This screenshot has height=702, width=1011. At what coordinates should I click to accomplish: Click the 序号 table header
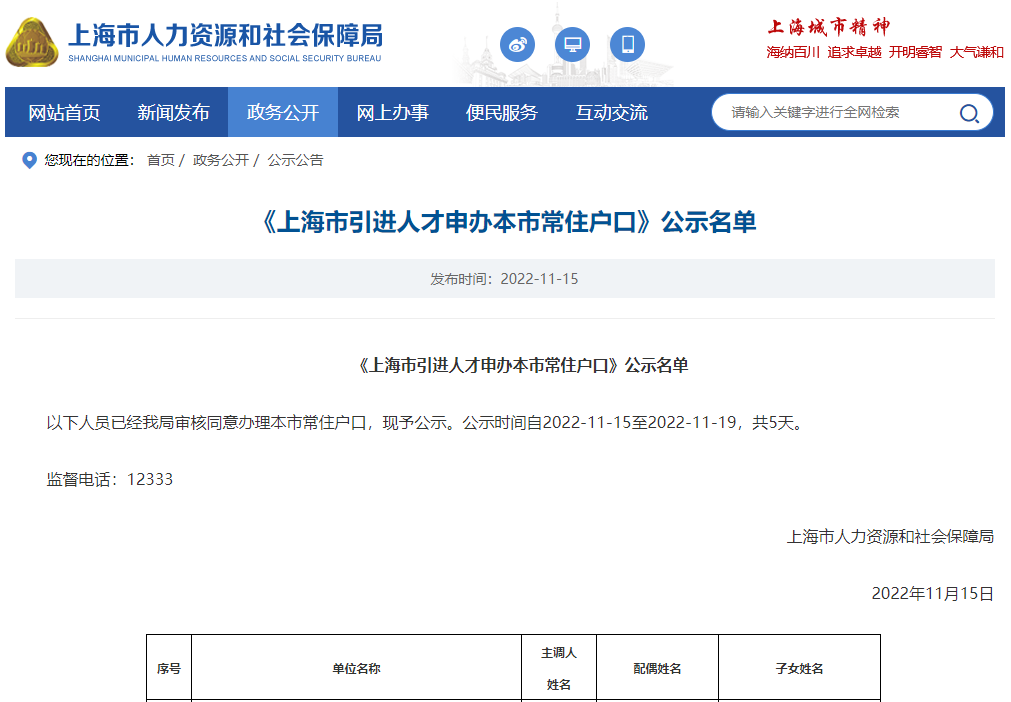point(169,668)
